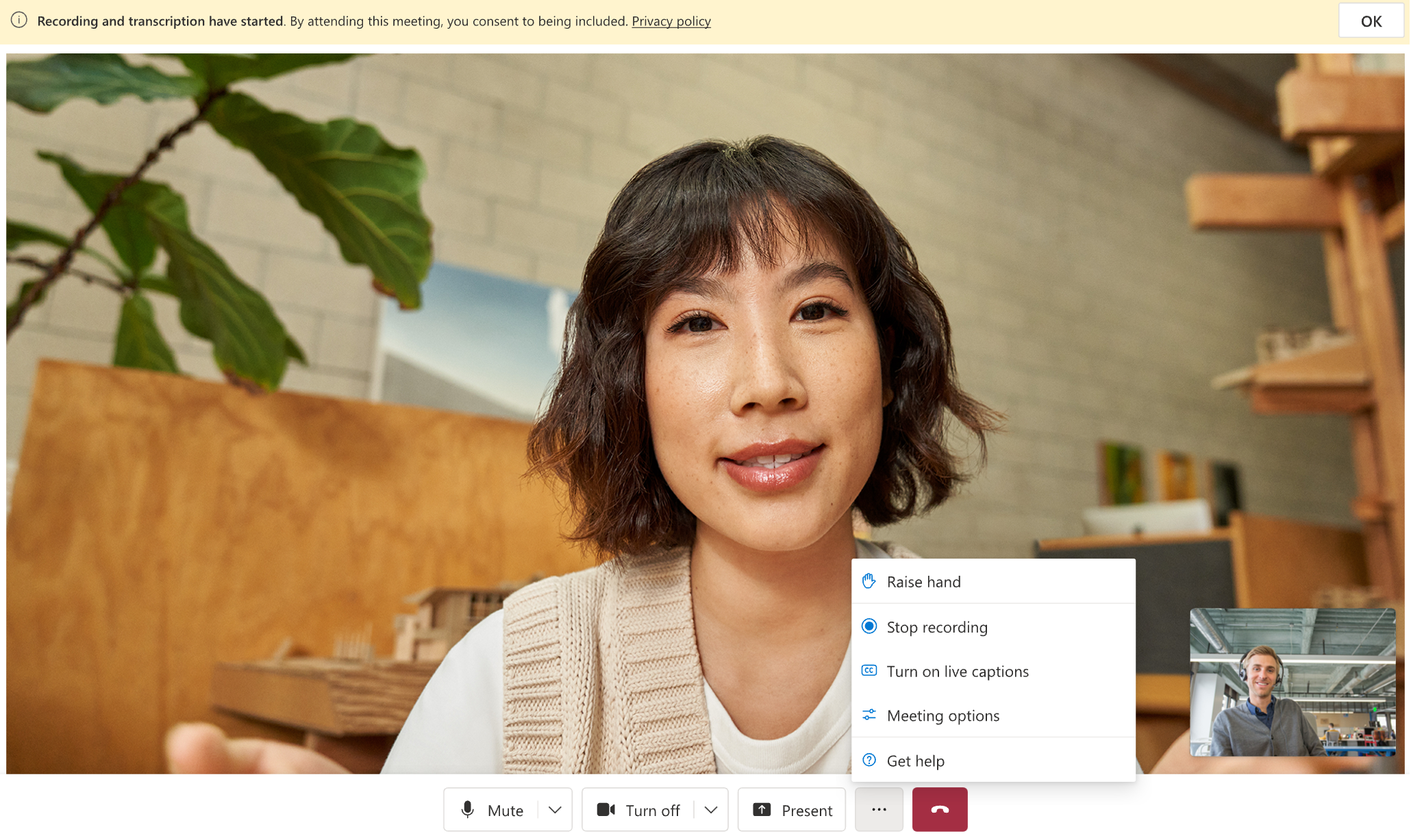Click Privacy policy link
The height and width of the screenshot is (840, 1411).
(671, 19)
